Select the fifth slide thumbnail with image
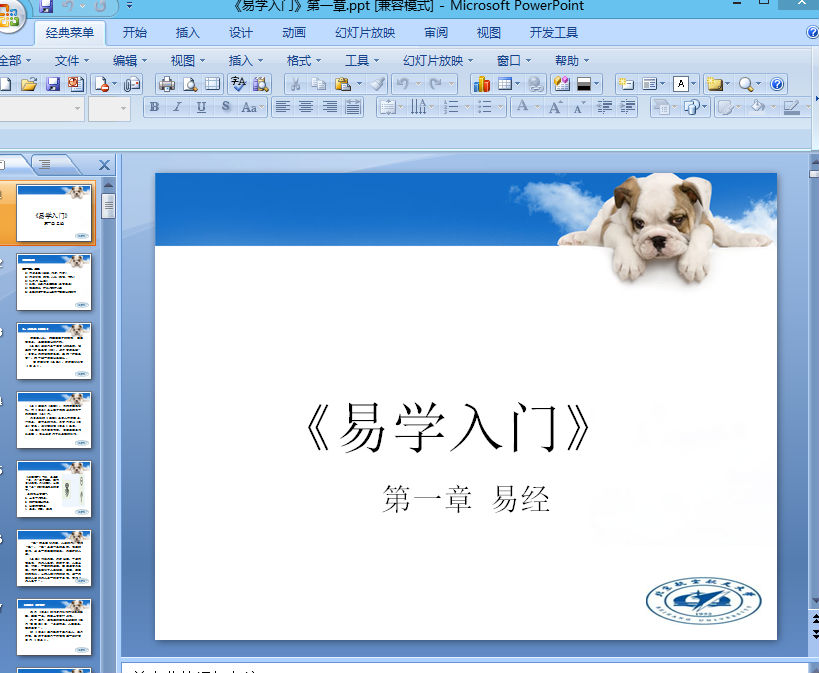 click(54, 489)
